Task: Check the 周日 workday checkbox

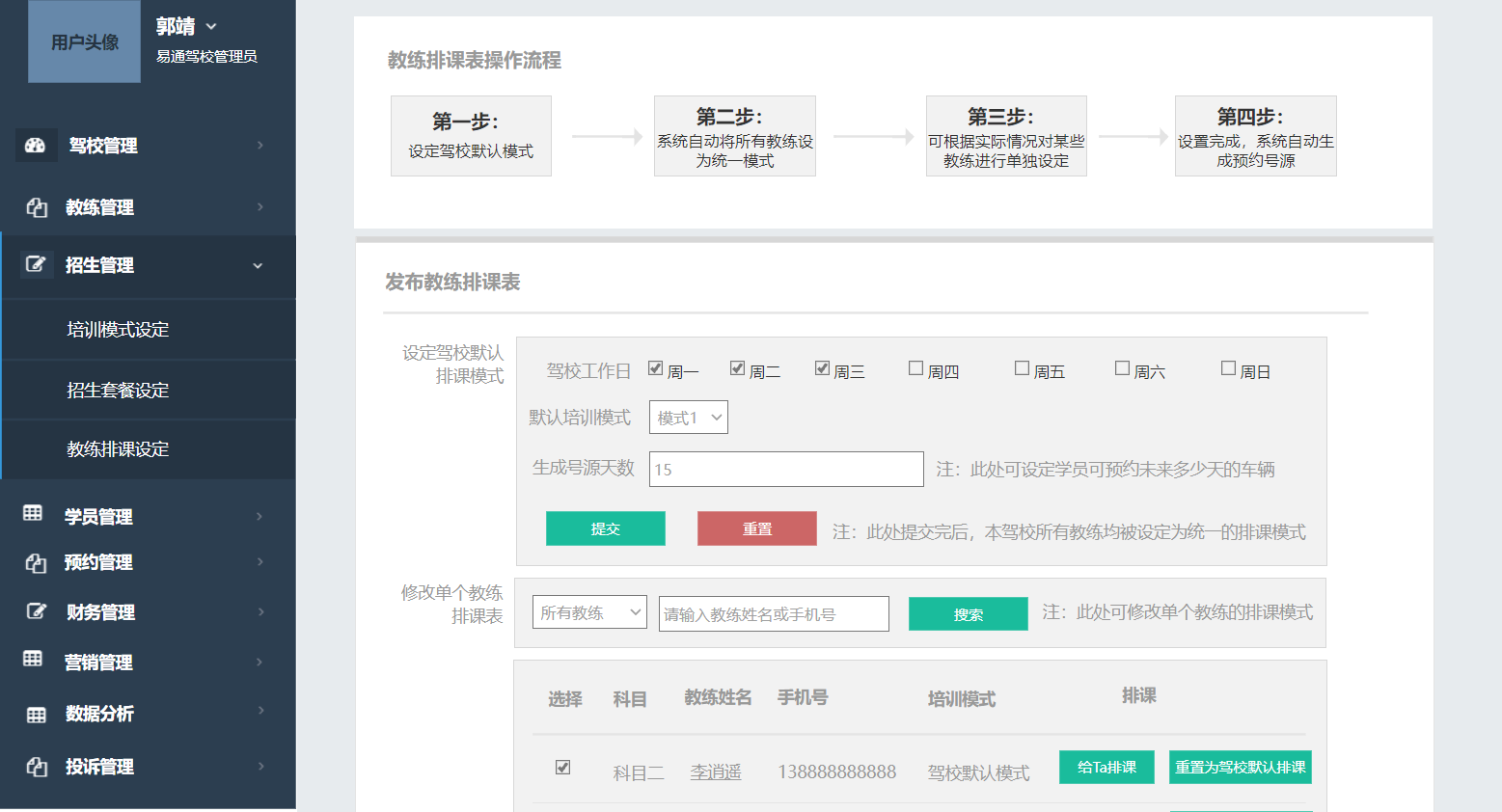Action: point(1229,368)
